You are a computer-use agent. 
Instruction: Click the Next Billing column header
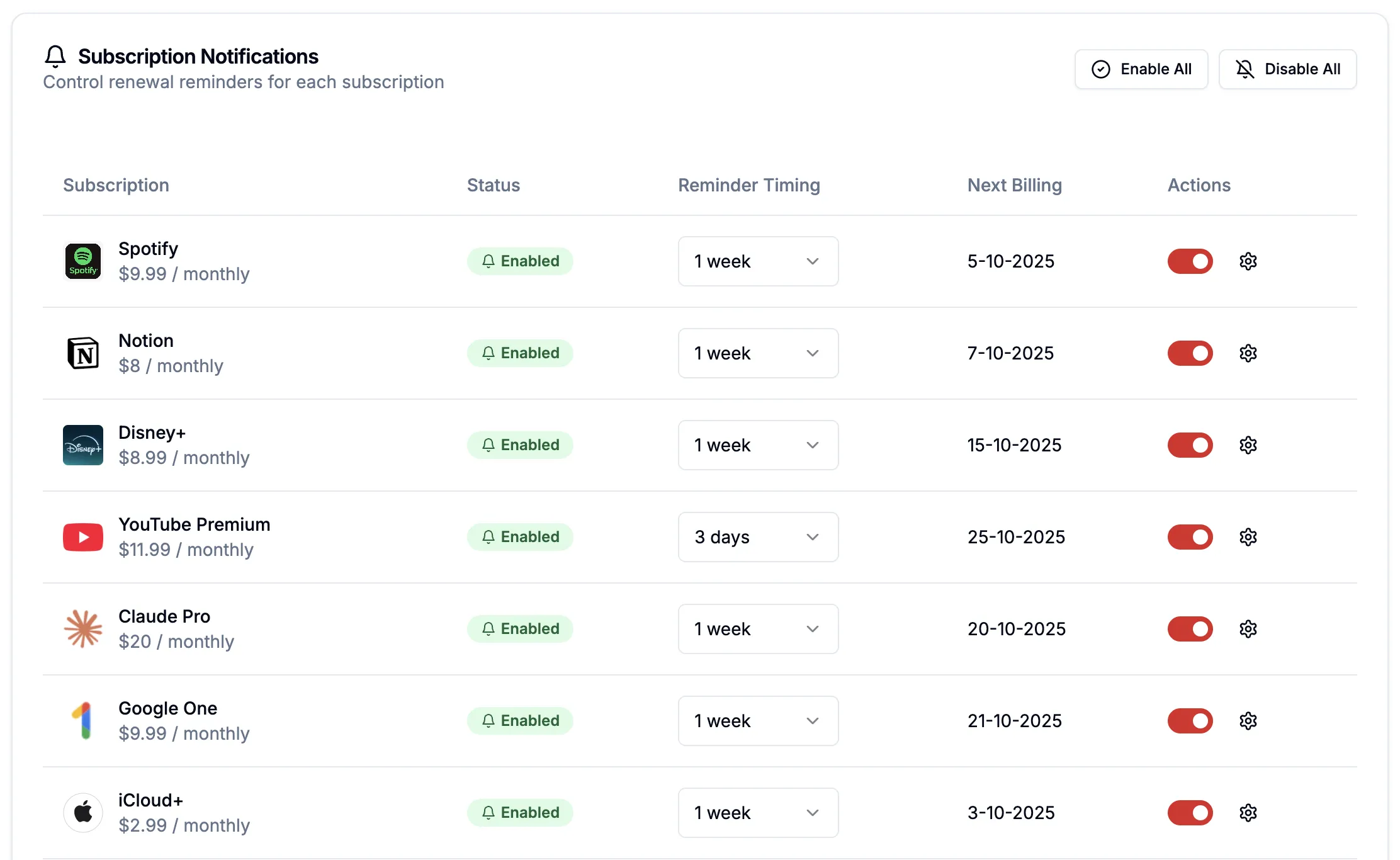[x=1014, y=185]
